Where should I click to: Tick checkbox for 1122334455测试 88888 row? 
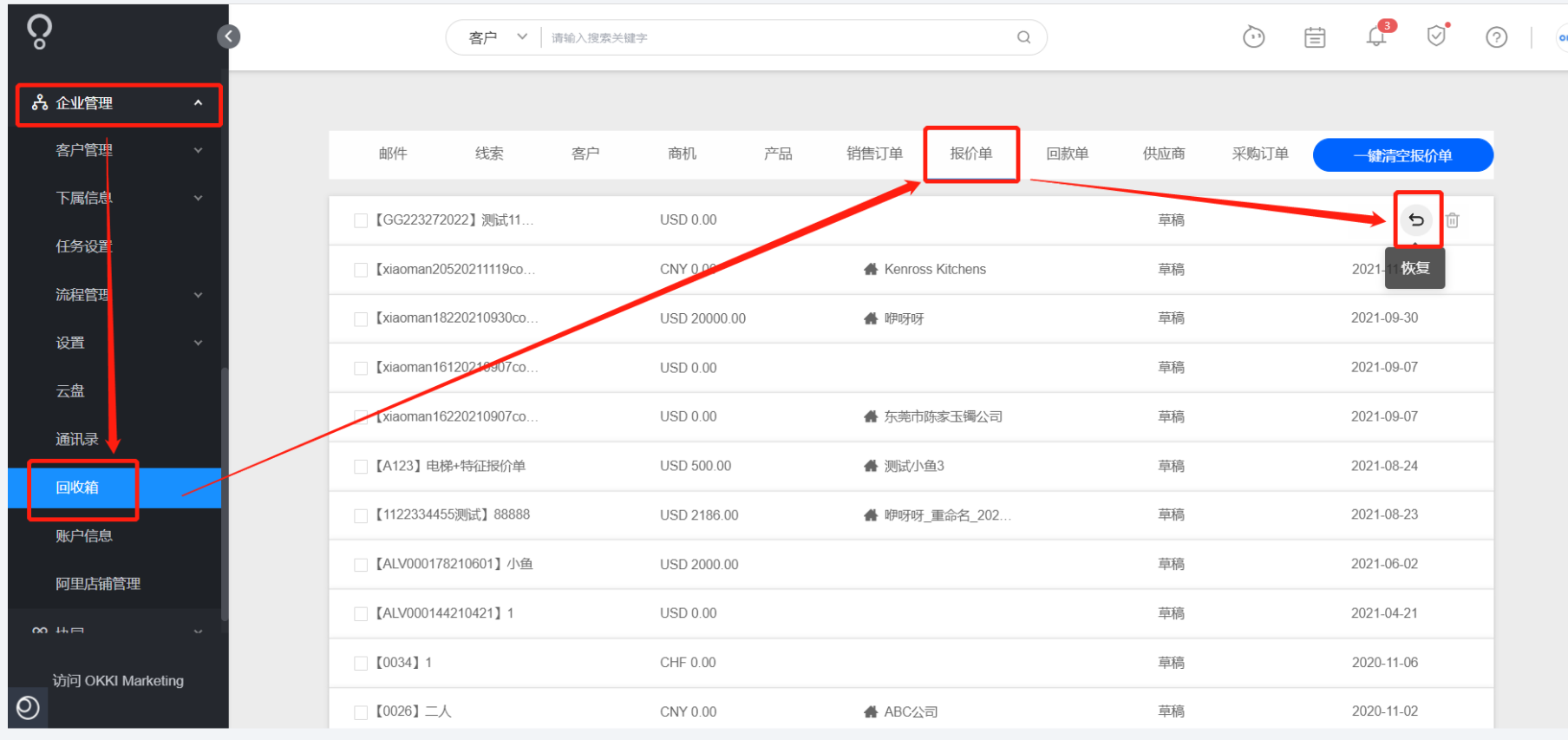point(361,515)
